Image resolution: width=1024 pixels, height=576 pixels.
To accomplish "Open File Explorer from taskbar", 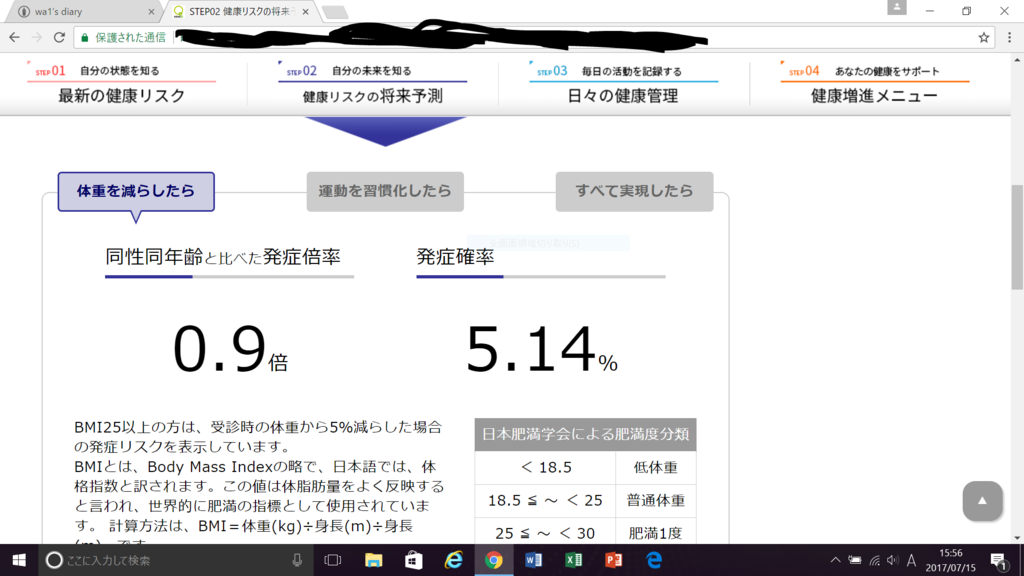I will [x=374, y=560].
